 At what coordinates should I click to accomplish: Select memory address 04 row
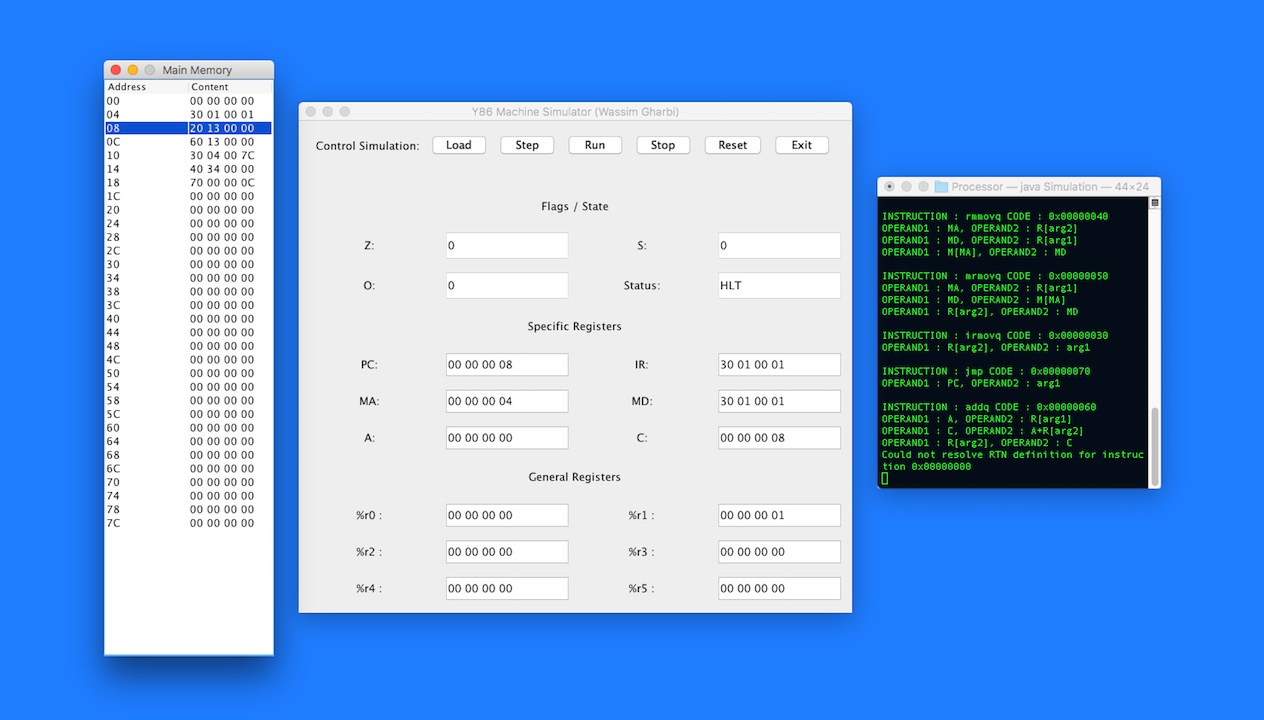pyautogui.click(x=188, y=115)
